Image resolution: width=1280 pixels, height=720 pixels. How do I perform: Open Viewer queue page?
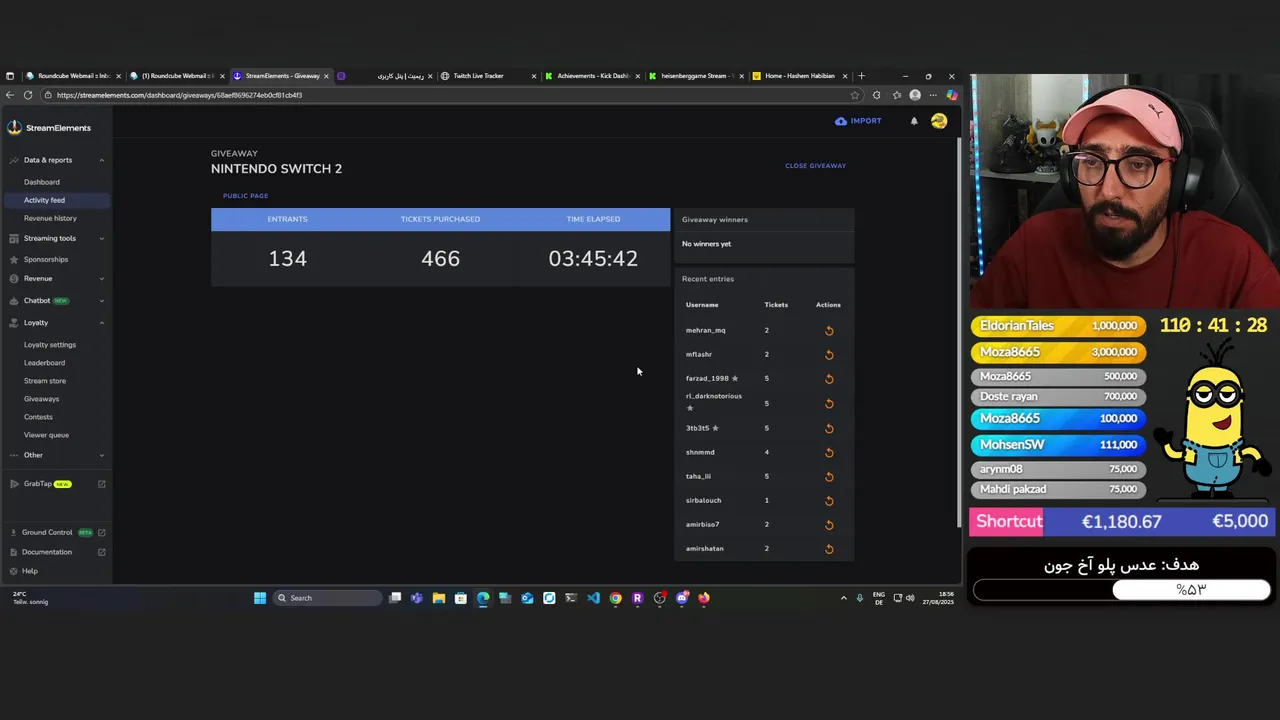(x=46, y=435)
